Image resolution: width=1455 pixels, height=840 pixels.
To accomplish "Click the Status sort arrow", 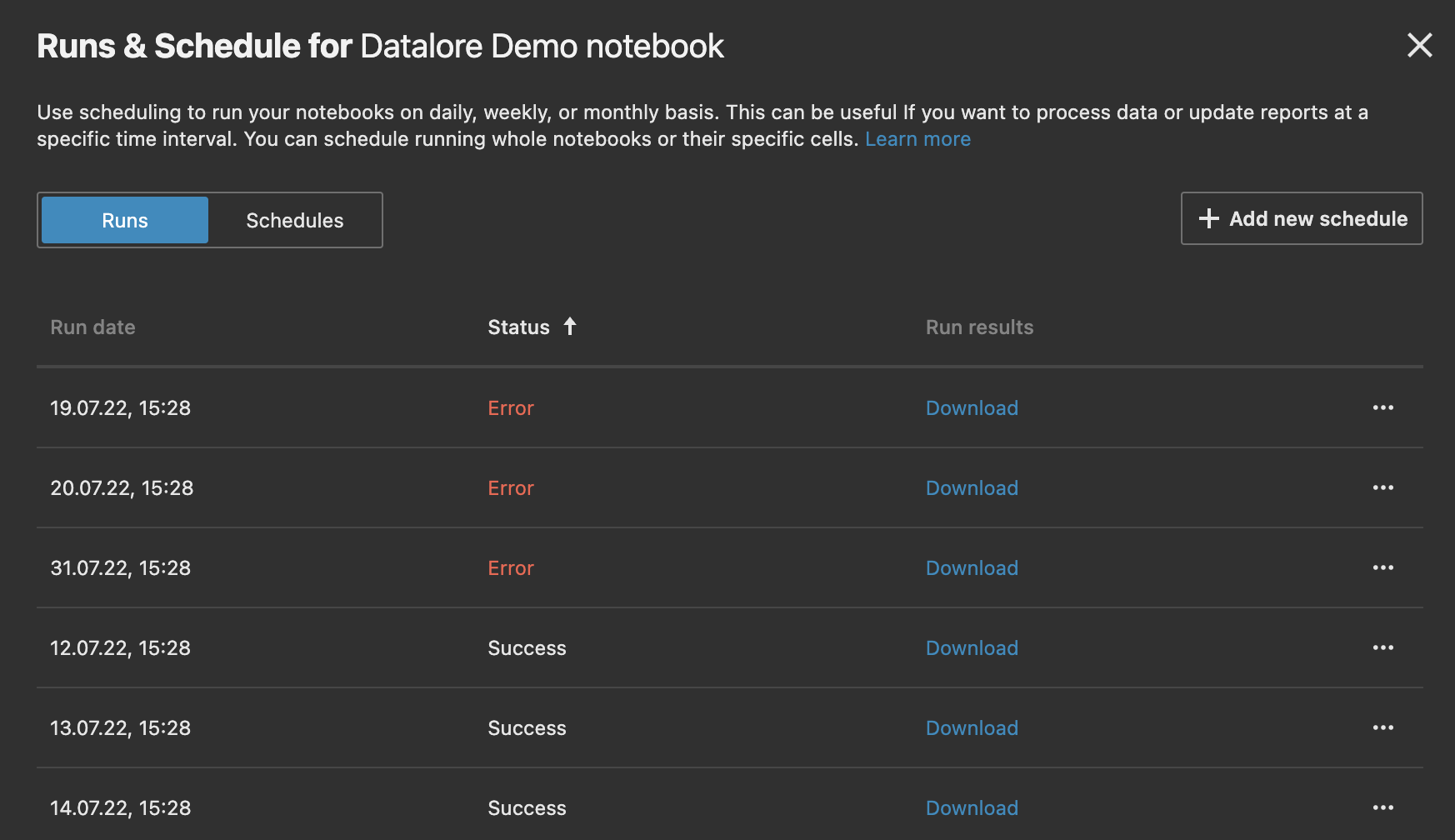I will (x=570, y=327).
